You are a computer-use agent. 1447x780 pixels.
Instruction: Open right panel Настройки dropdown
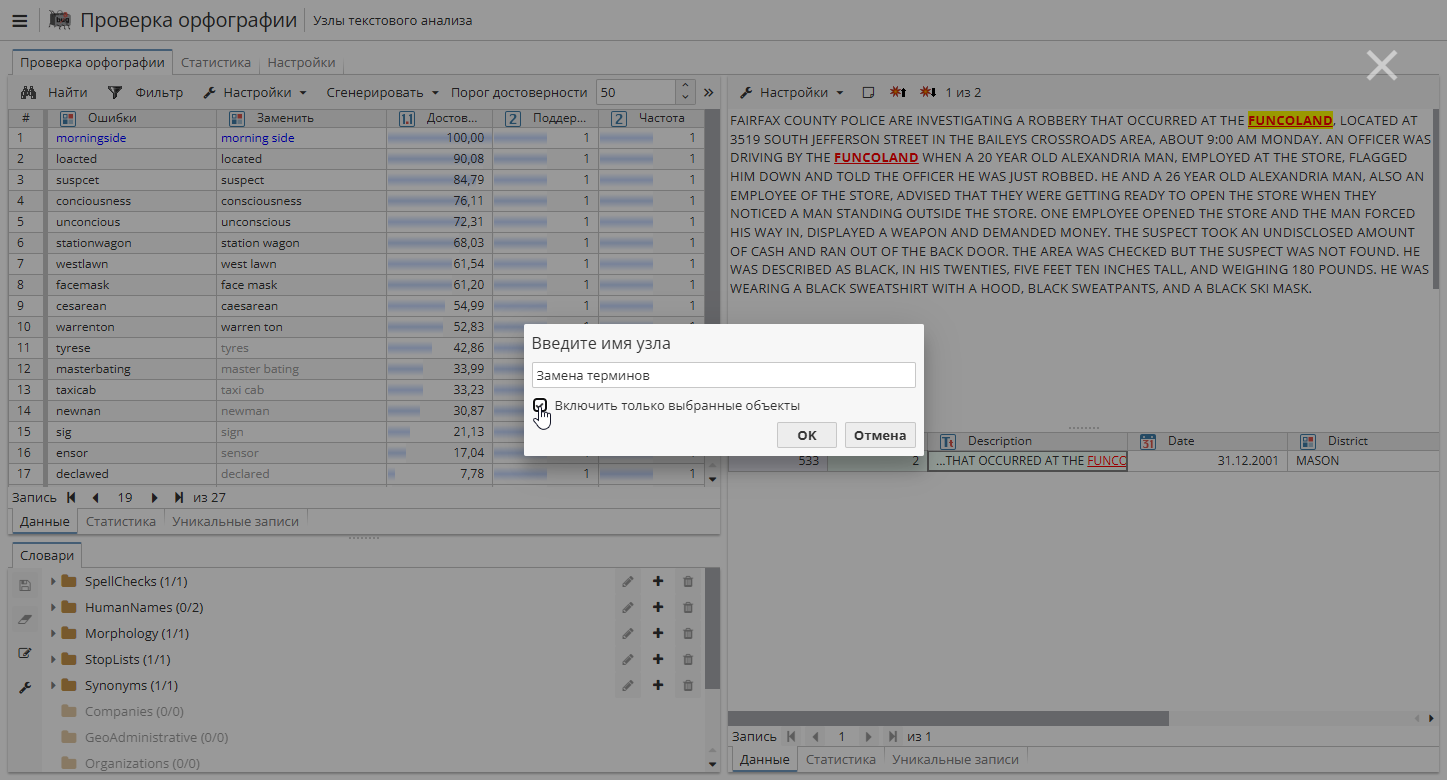[x=792, y=92]
